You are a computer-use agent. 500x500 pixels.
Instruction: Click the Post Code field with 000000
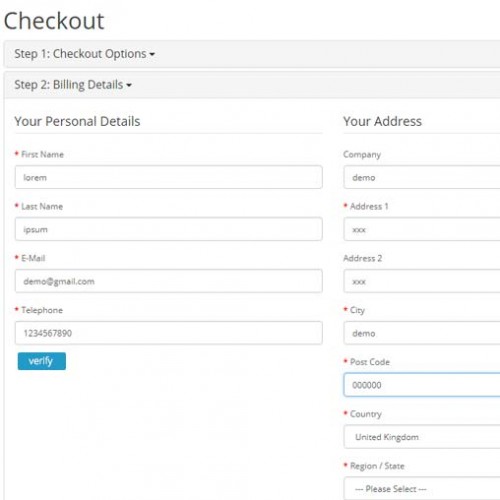[422, 385]
